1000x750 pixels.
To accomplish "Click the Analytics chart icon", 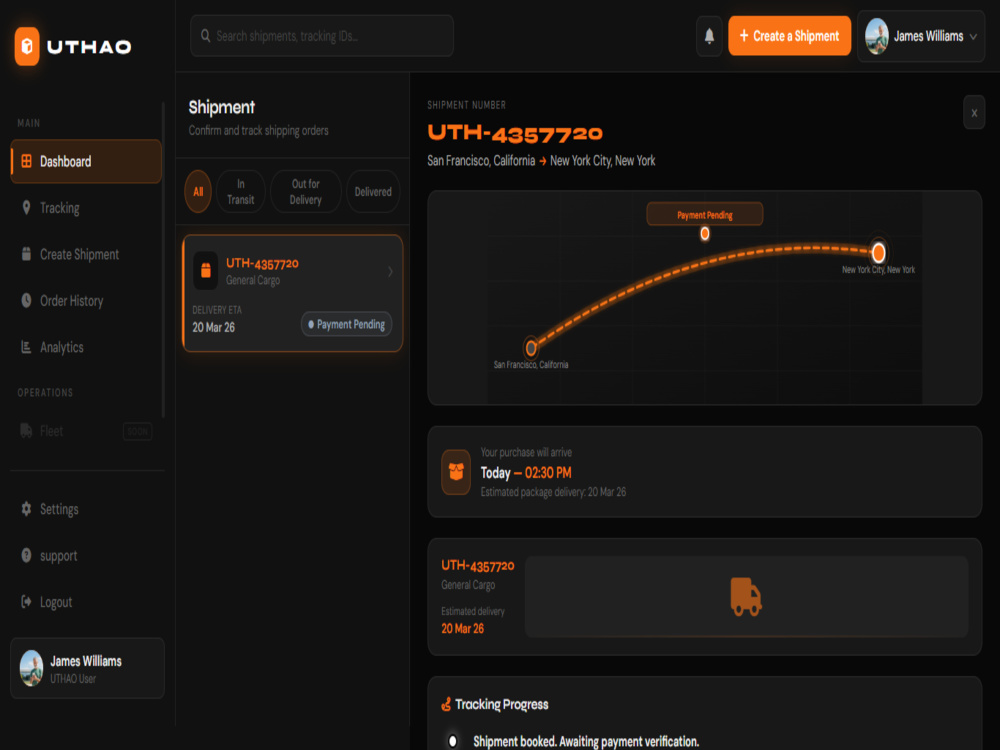I will (x=26, y=347).
